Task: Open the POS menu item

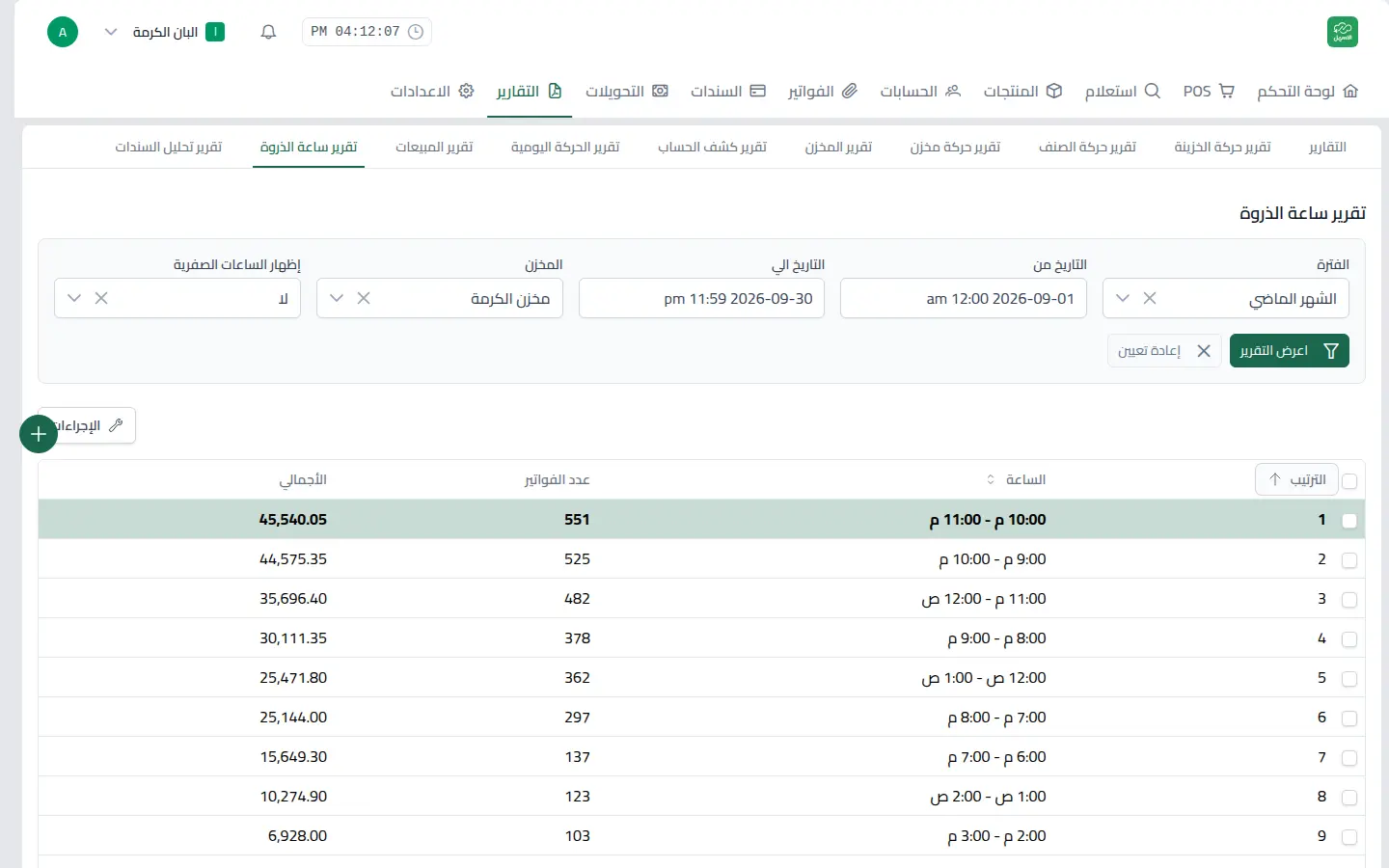Action: click(1209, 91)
